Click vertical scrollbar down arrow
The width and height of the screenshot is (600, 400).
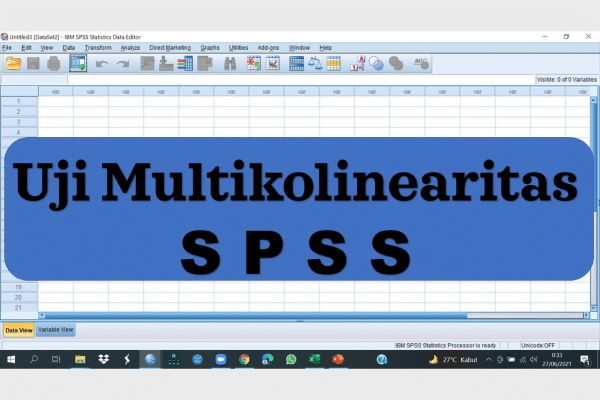pos(593,308)
